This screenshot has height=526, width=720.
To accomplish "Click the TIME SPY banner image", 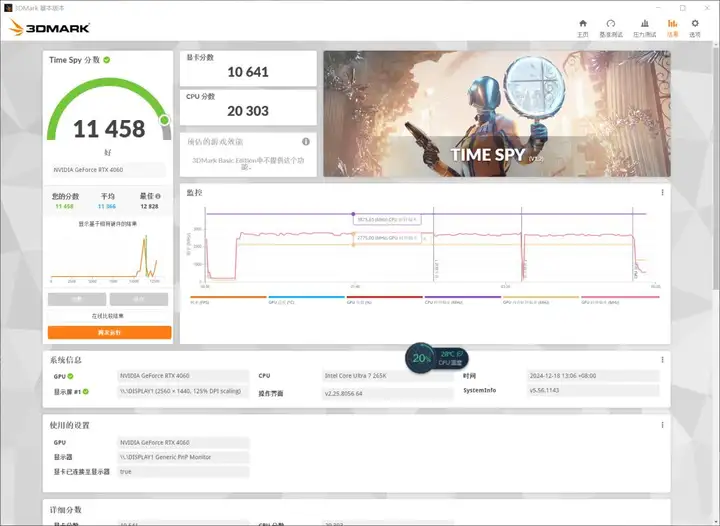I will point(497,114).
